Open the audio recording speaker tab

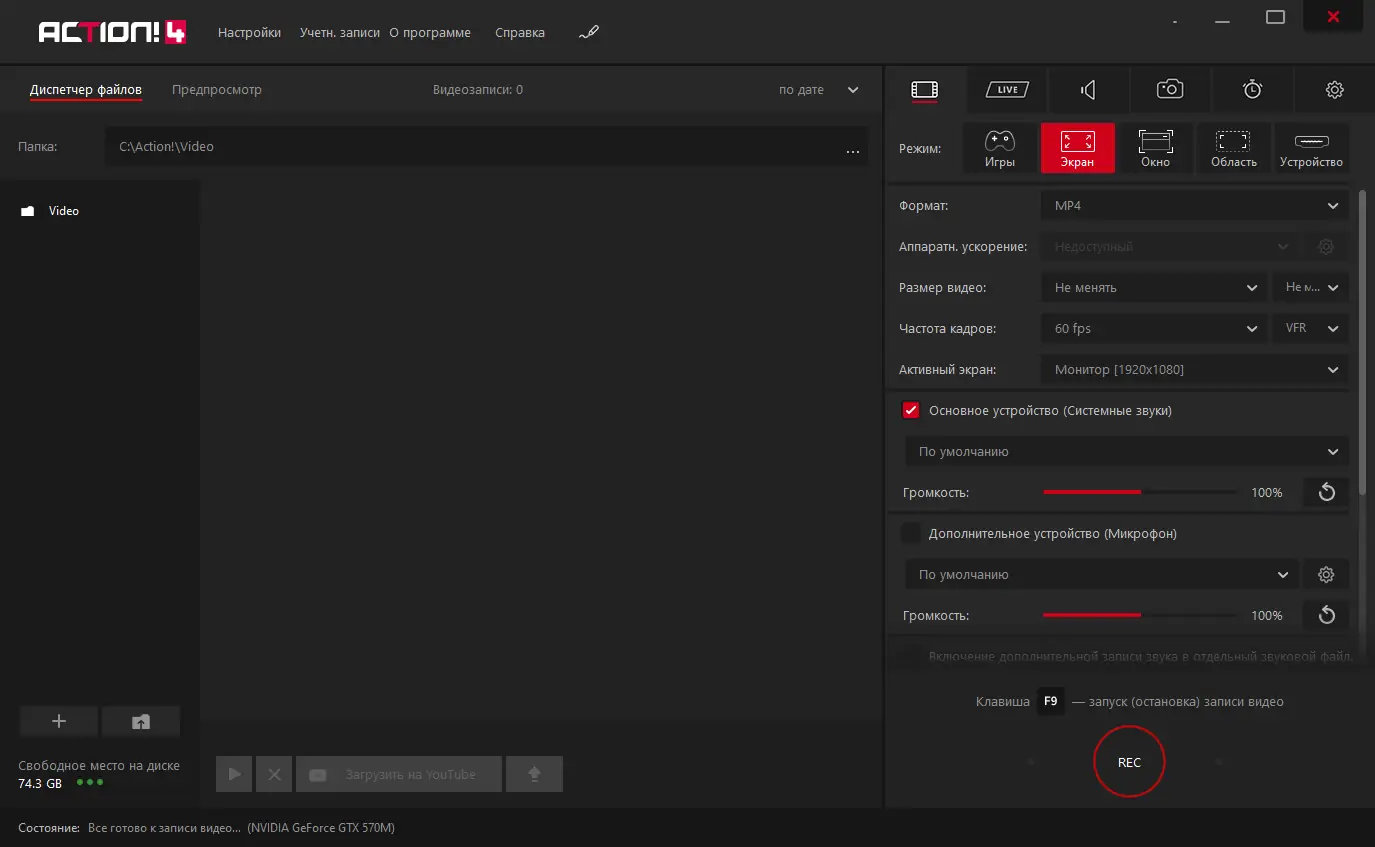tap(1088, 90)
